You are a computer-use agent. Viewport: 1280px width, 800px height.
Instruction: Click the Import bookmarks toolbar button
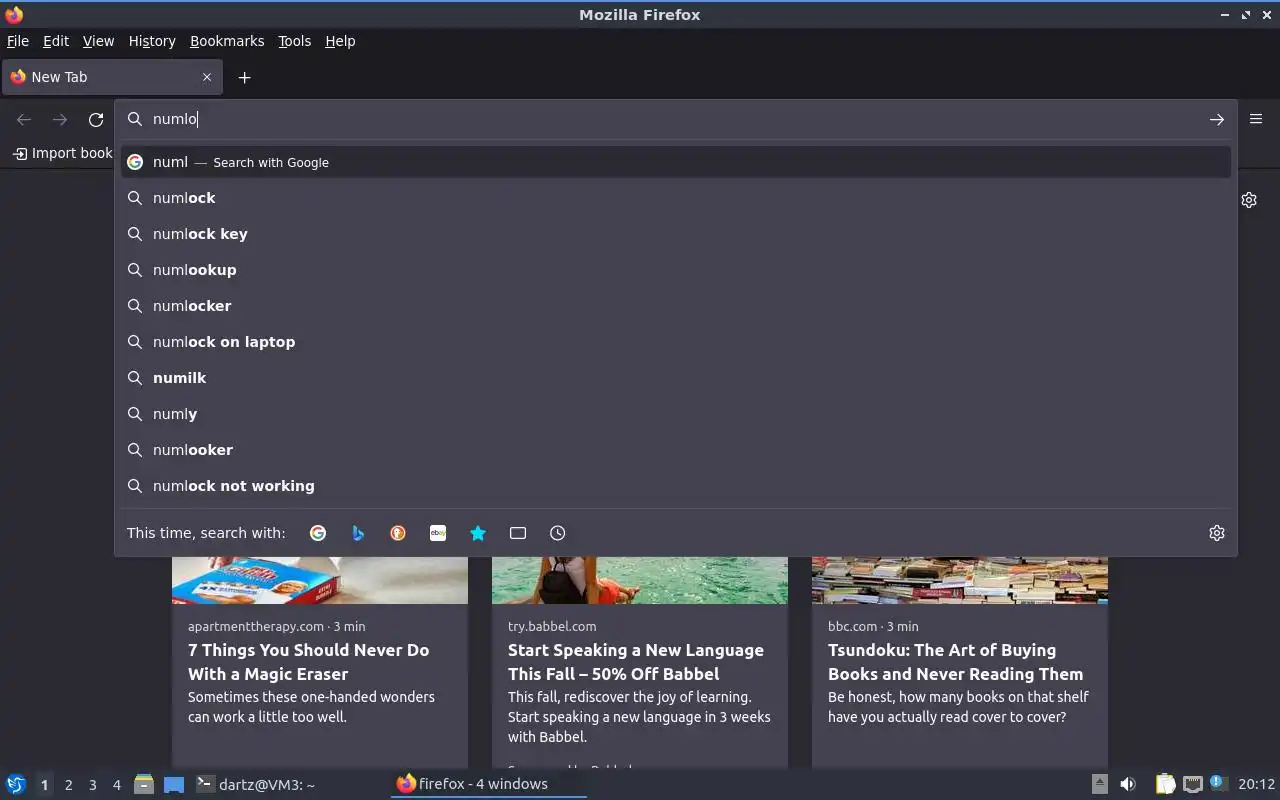click(62, 153)
